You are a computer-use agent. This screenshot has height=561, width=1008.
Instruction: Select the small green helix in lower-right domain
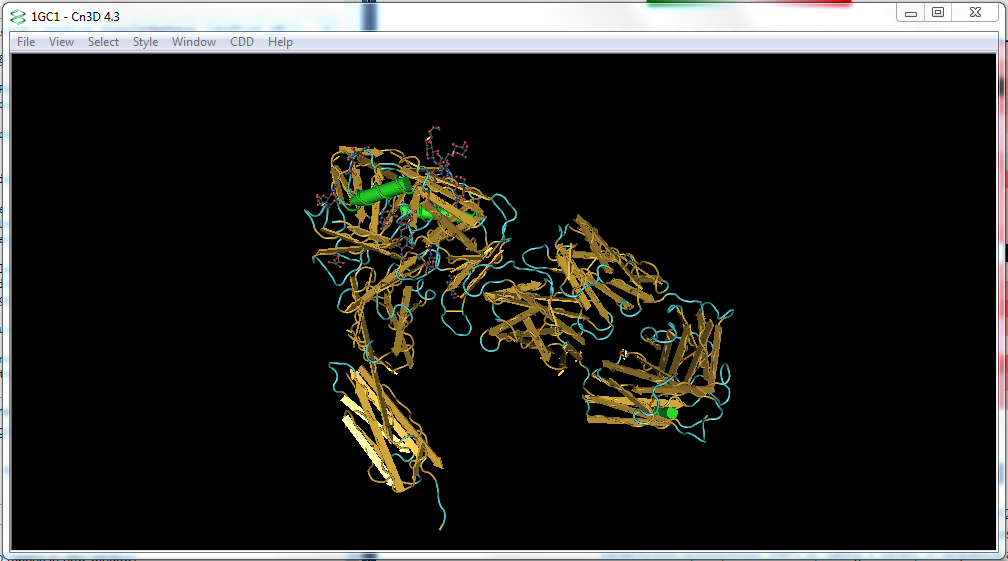(x=666, y=412)
